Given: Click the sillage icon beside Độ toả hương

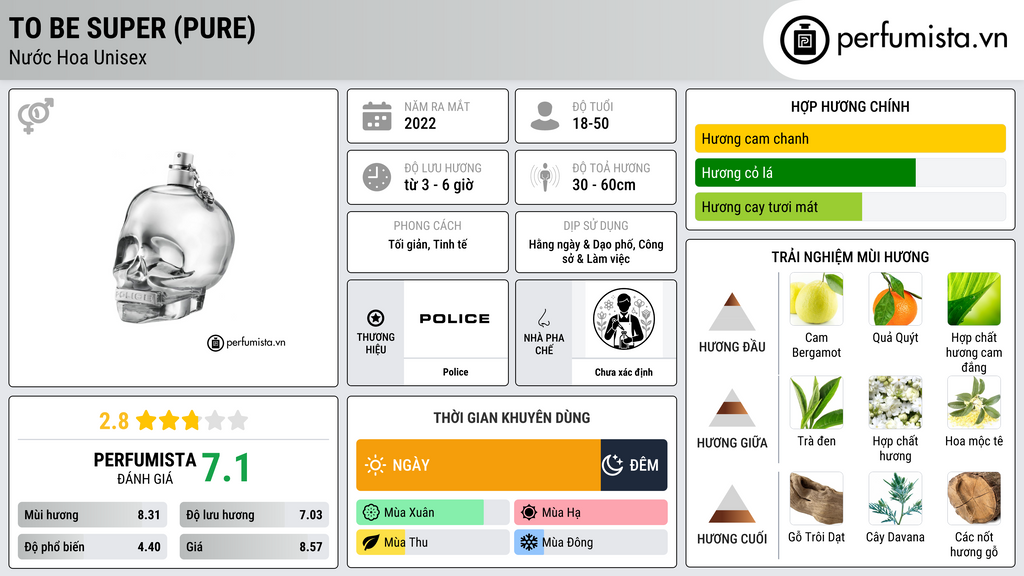Looking at the screenshot, I should [x=545, y=177].
